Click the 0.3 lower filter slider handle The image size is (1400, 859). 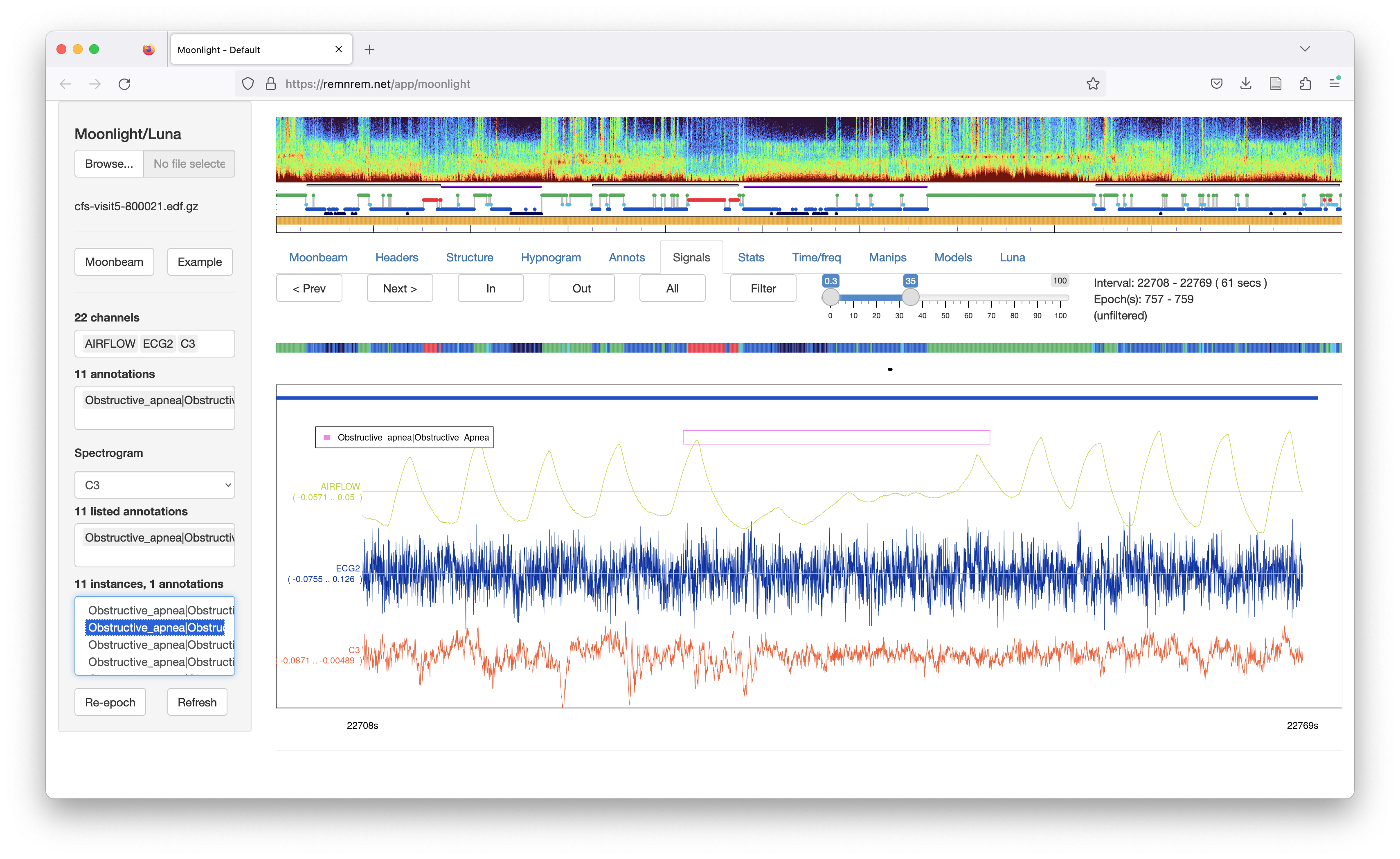(x=831, y=297)
